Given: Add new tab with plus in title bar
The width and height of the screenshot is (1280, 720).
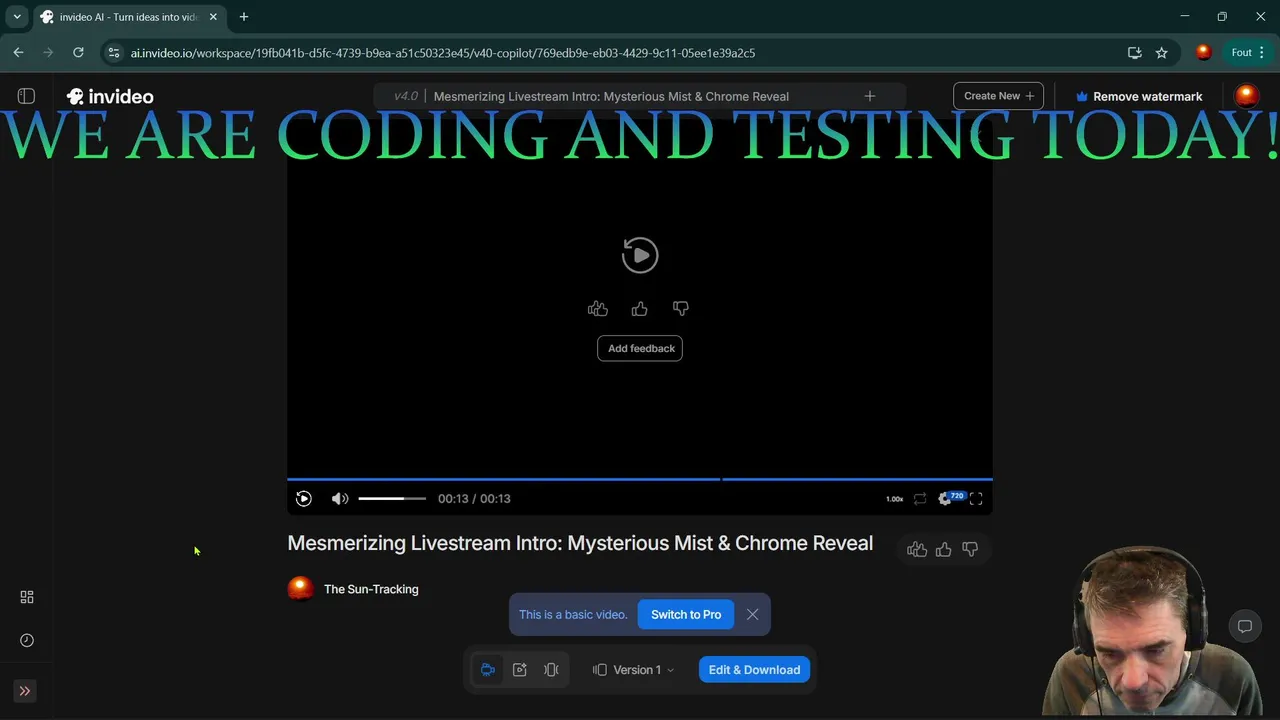Looking at the screenshot, I should click(x=870, y=96).
